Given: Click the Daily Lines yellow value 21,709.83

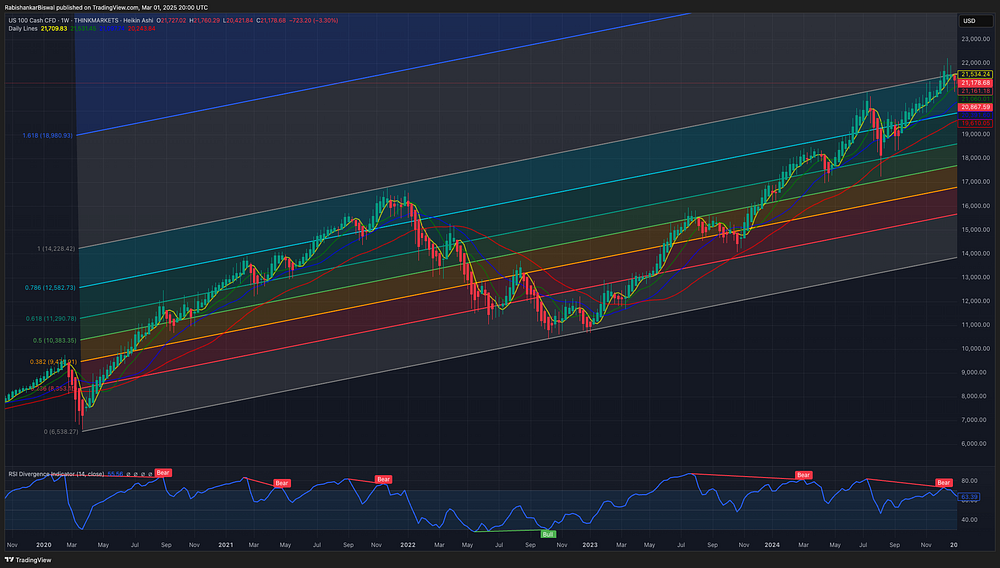Looking at the screenshot, I should click(x=54, y=29).
